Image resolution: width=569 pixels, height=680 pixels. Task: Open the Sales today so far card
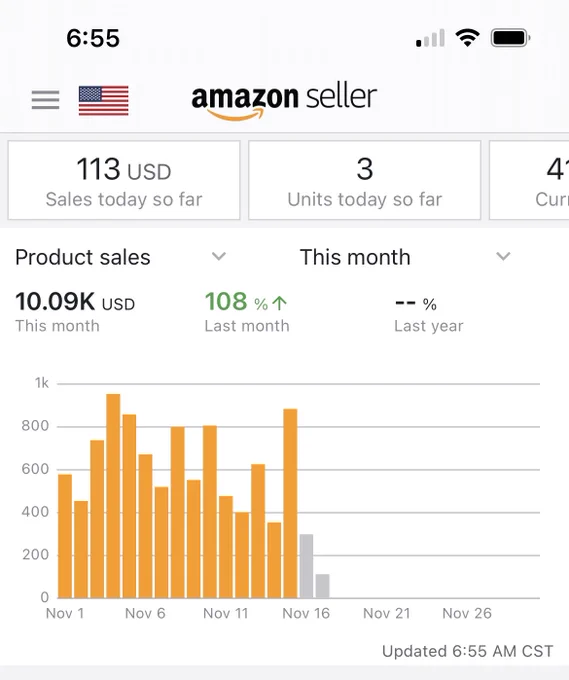click(x=124, y=180)
